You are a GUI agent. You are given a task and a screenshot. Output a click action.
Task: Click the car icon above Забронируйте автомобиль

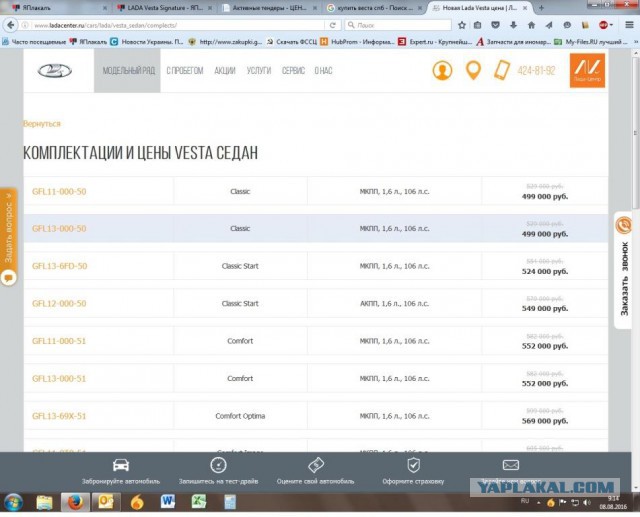121,465
